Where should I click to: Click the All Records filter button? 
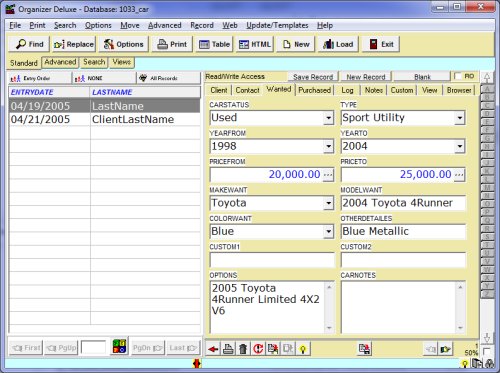[169, 78]
